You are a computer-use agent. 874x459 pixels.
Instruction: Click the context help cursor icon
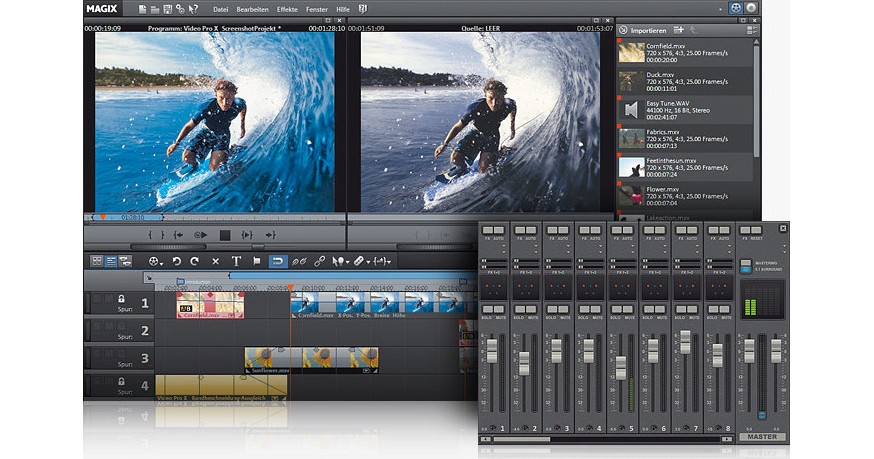coord(193,9)
